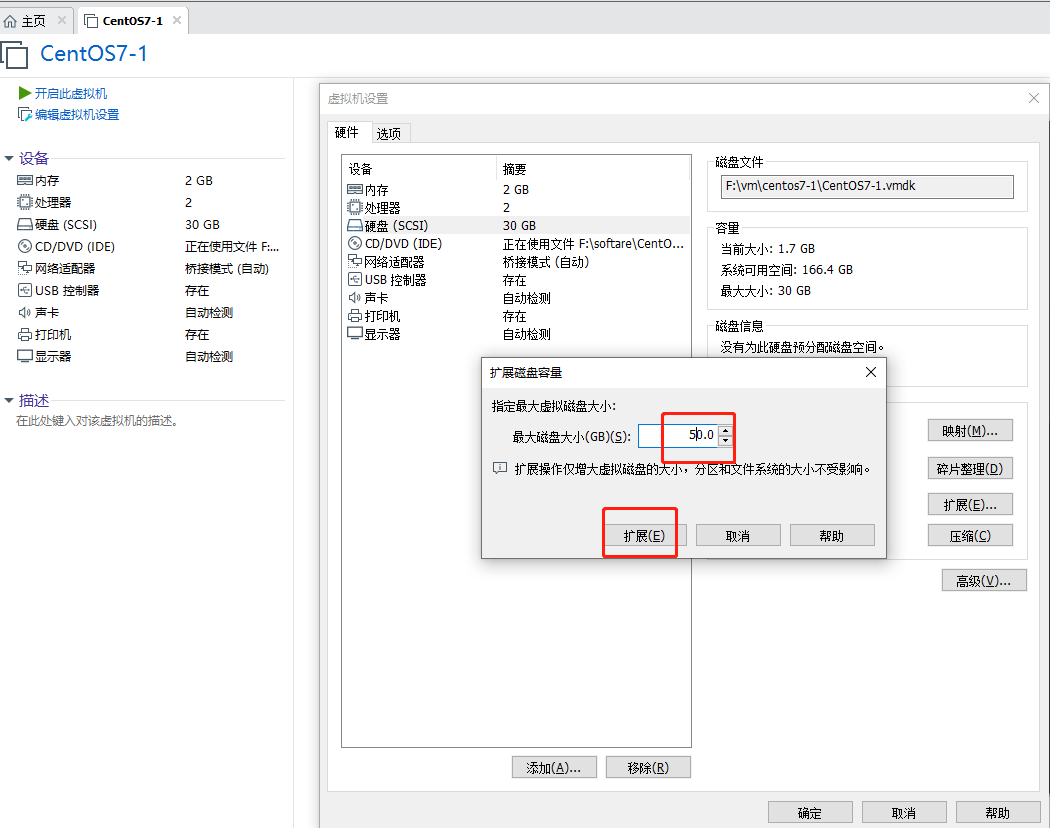Open 高级(V)... disk settings
1050x828 pixels.
pos(984,581)
